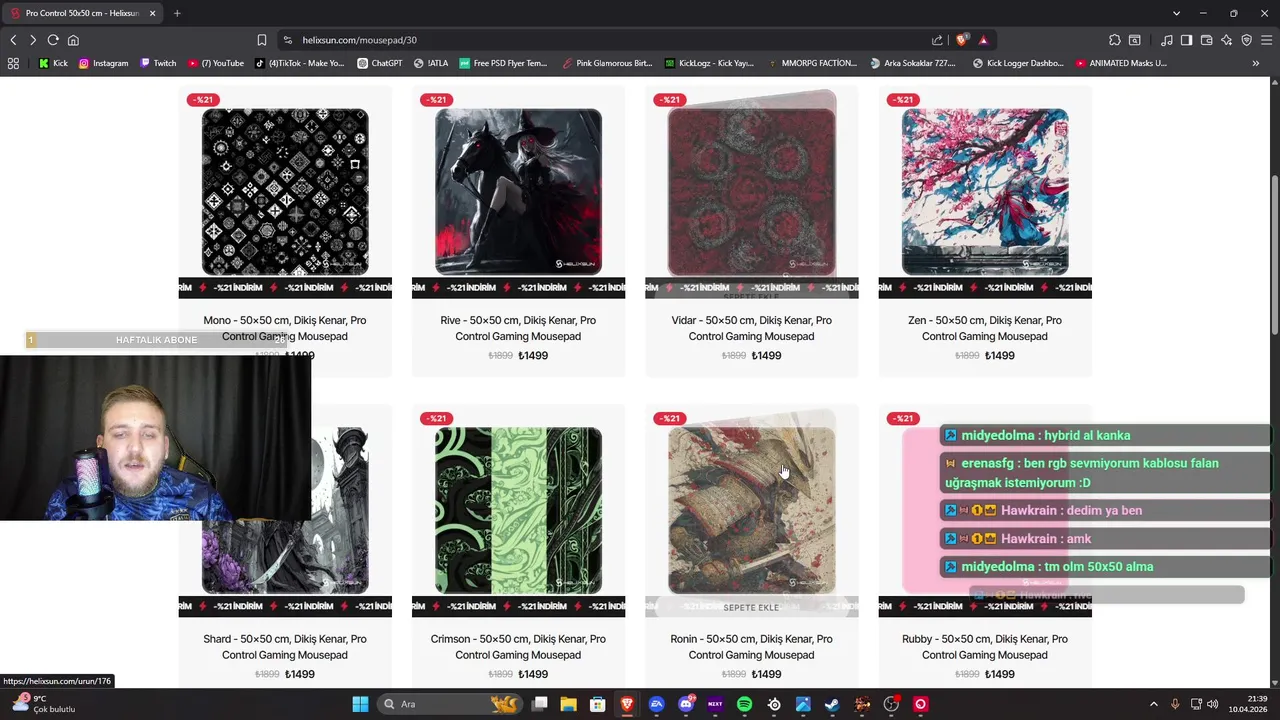Screen dimensions: 1280x720
Task: Bookmark this page with the bookmark icon
Action: pyautogui.click(x=262, y=40)
